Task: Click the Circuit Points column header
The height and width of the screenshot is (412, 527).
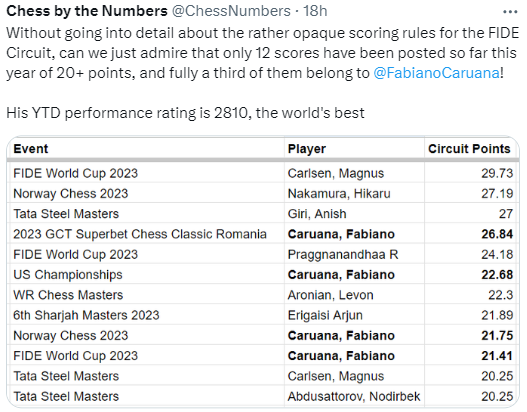Action: (471, 149)
